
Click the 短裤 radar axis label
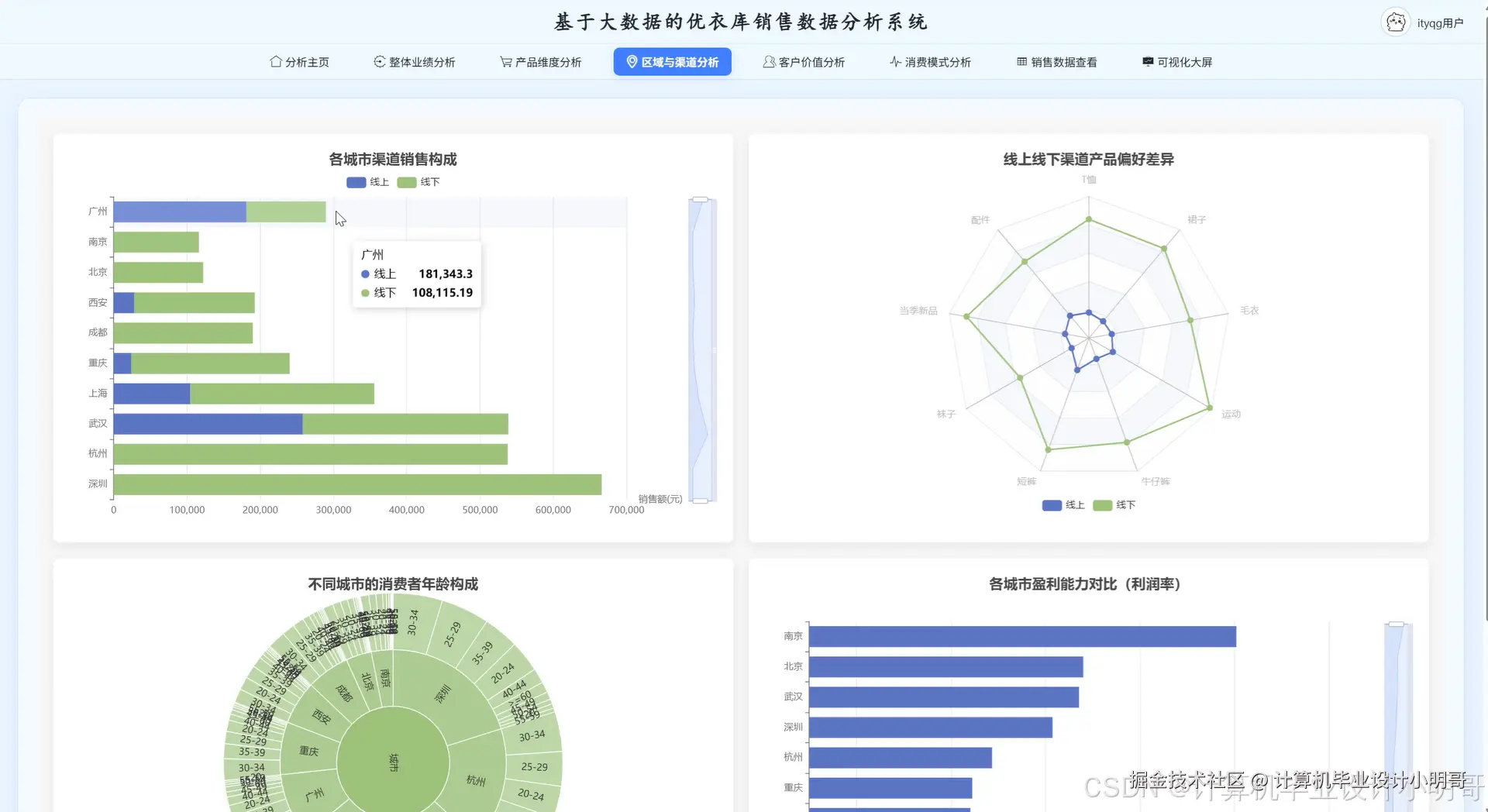tap(1026, 482)
